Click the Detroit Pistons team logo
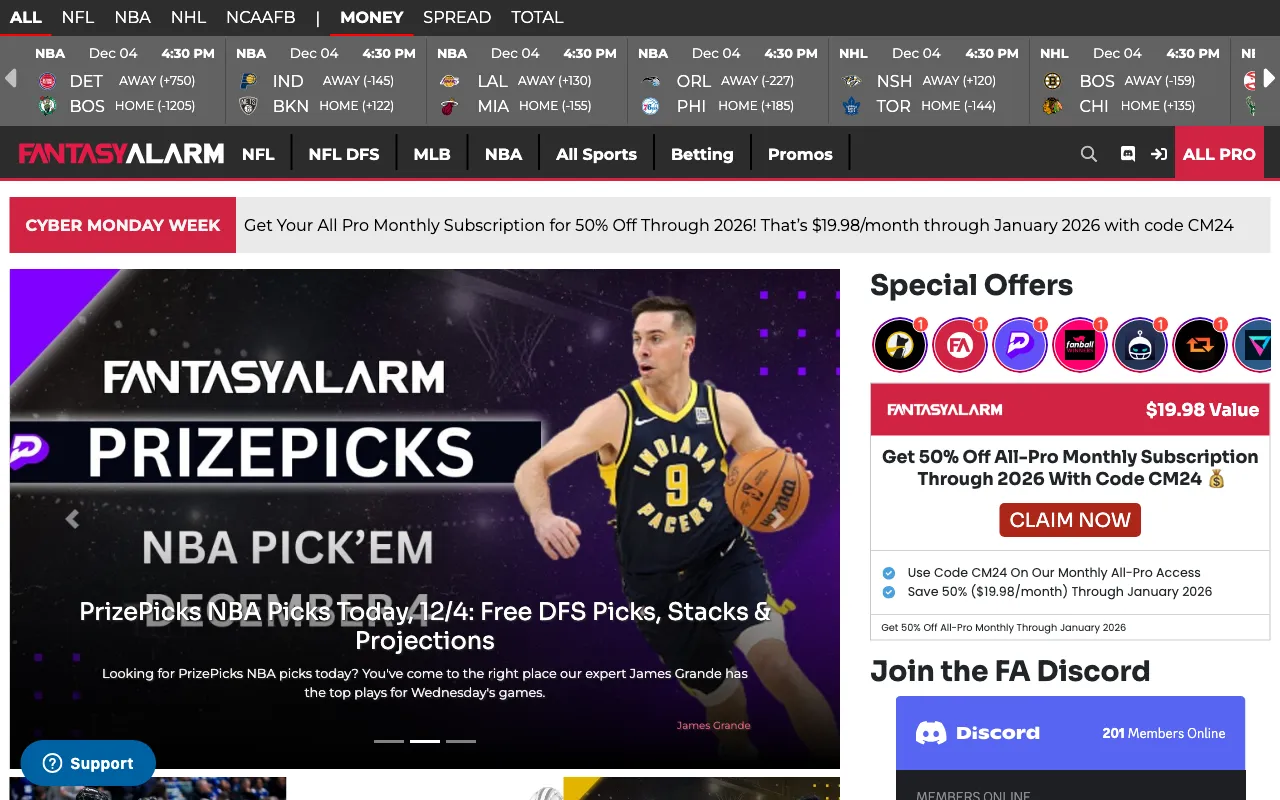Viewport: 1280px width, 800px height. (47, 81)
